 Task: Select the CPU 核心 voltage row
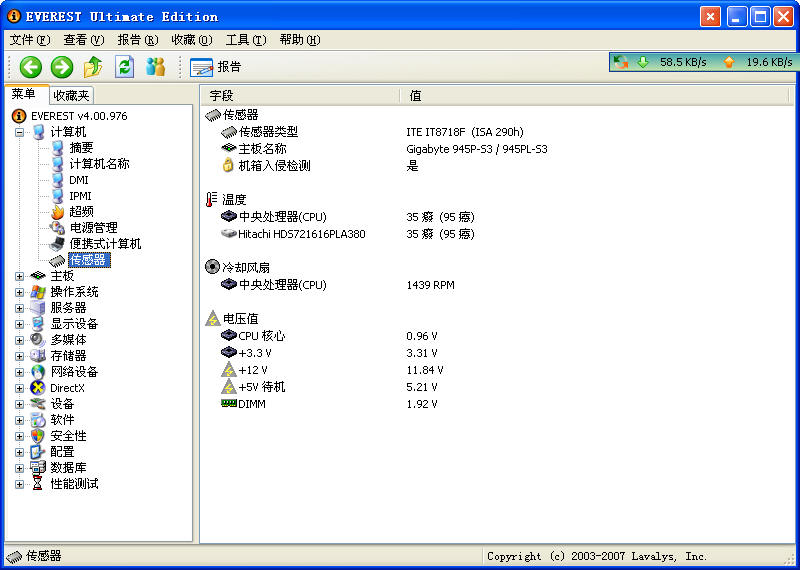coord(330,336)
